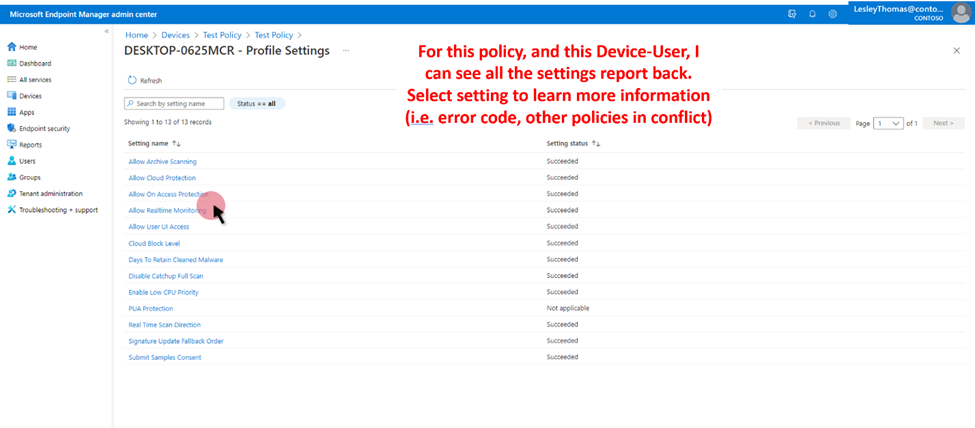Open the LesleyThomas account avatar menu
Image resolution: width=975 pixels, height=428 pixels.
[961, 14]
